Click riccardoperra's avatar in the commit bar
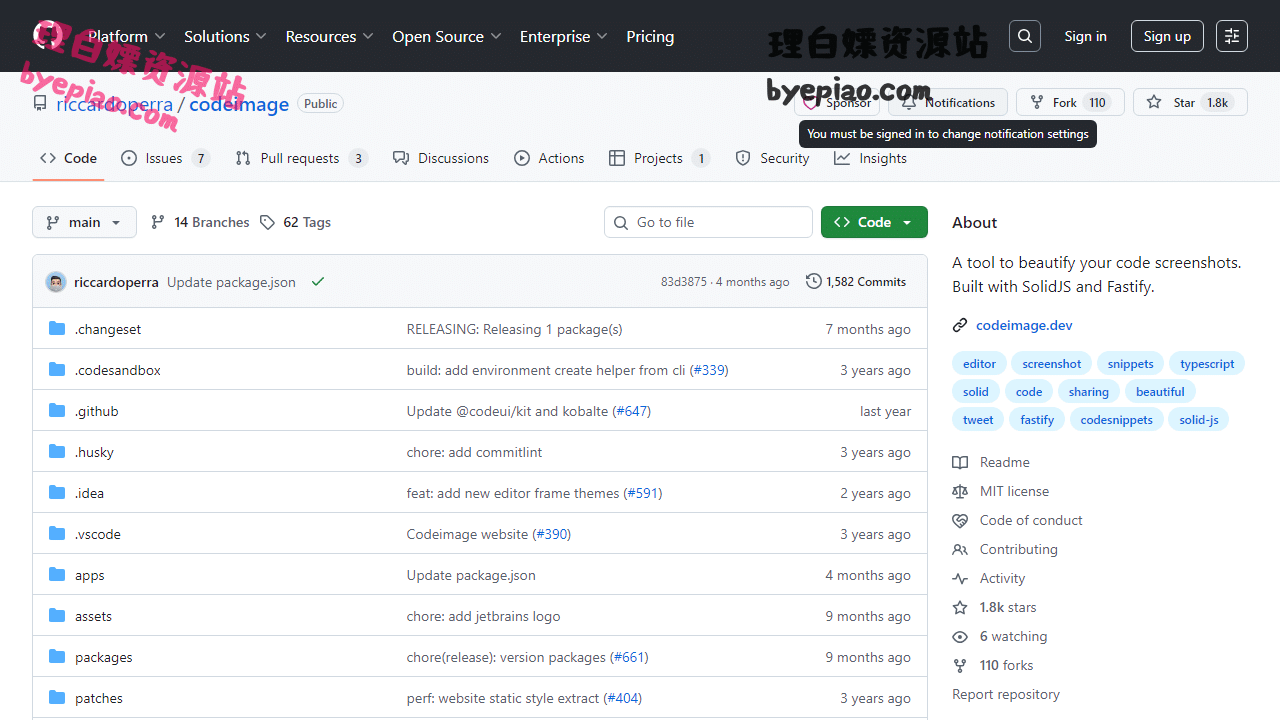 (56, 282)
